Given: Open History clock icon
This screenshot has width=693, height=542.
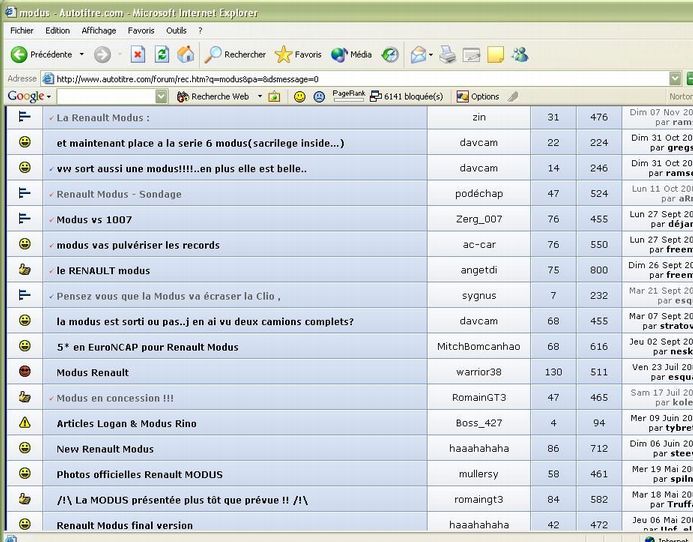Looking at the screenshot, I should [x=390, y=55].
